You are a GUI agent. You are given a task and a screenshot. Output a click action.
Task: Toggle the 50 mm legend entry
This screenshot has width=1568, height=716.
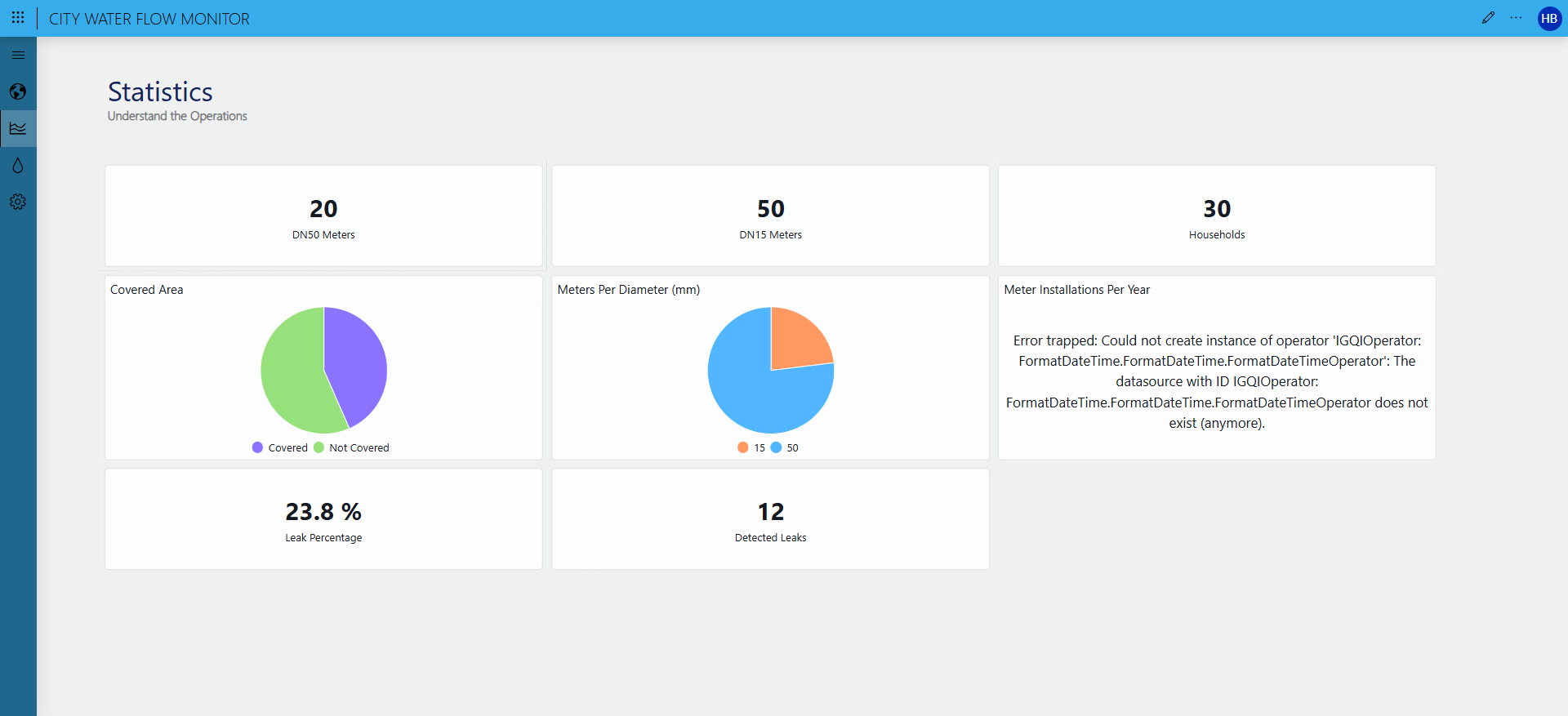click(x=785, y=447)
